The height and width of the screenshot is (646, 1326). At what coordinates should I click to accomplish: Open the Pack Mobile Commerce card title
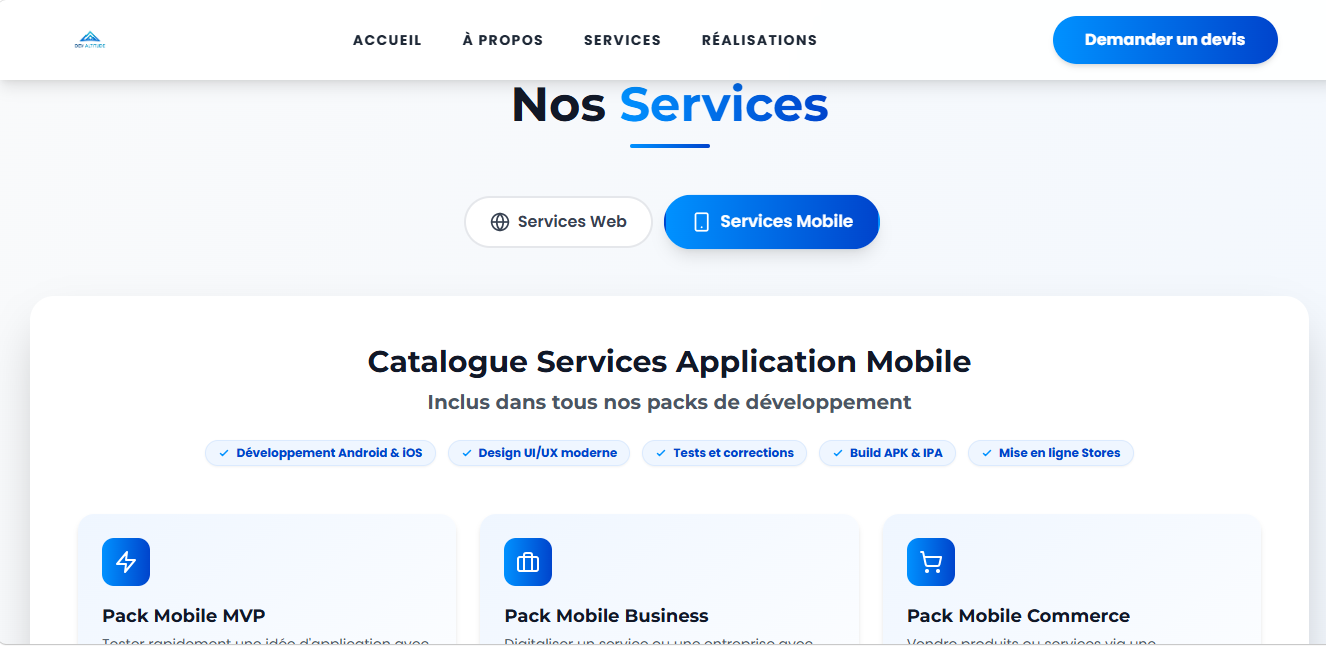(x=1018, y=616)
